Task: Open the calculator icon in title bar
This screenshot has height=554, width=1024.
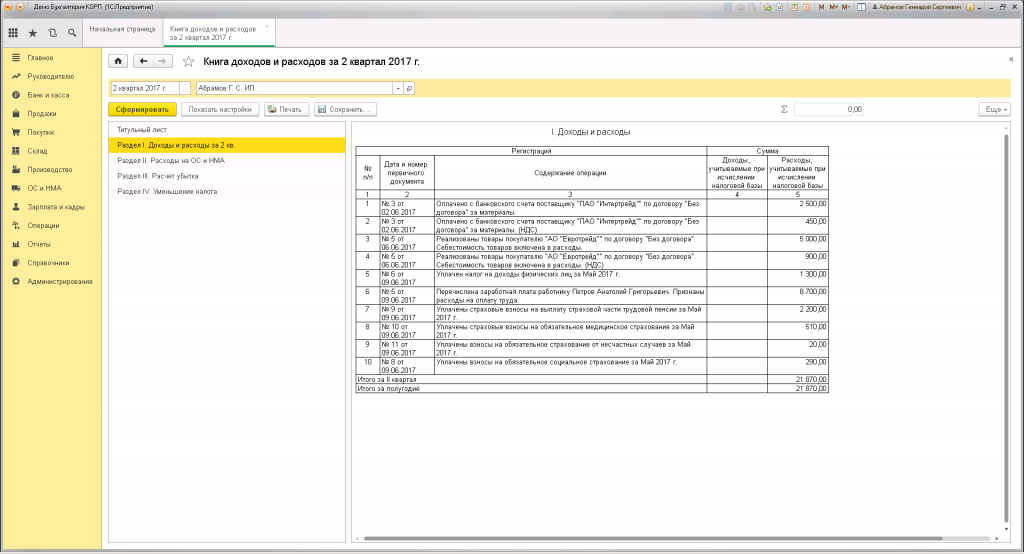Action: click(794, 7)
